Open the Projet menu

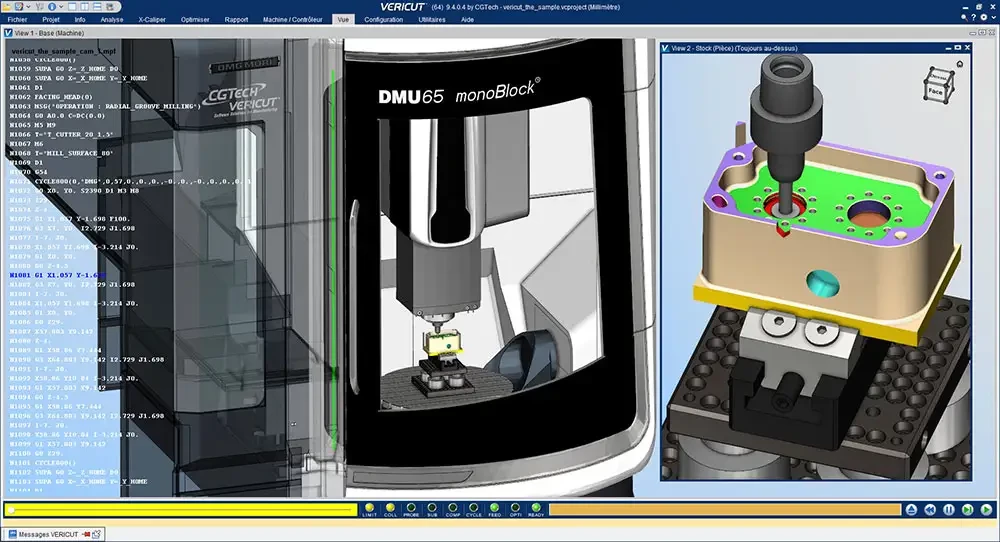[x=51, y=20]
